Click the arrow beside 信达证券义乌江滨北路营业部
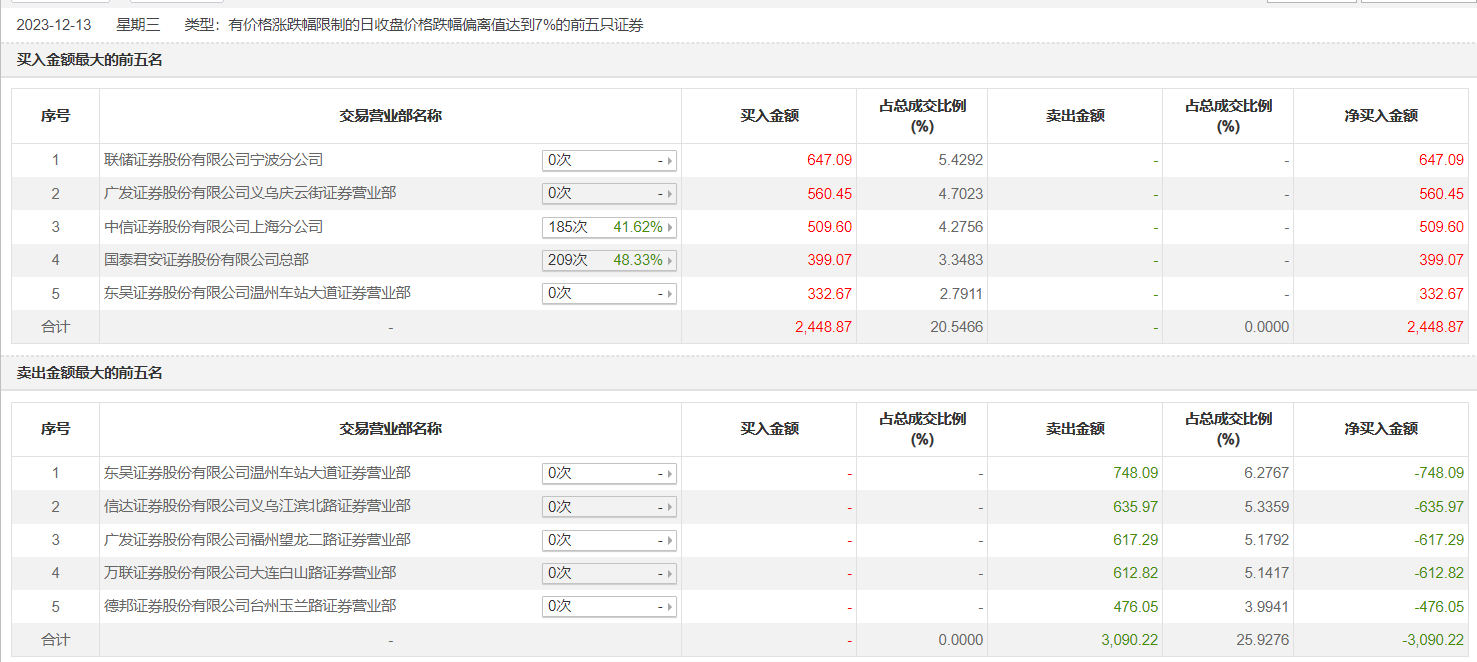The height and width of the screenshot is (662, 1477). [x=669, y=507]
